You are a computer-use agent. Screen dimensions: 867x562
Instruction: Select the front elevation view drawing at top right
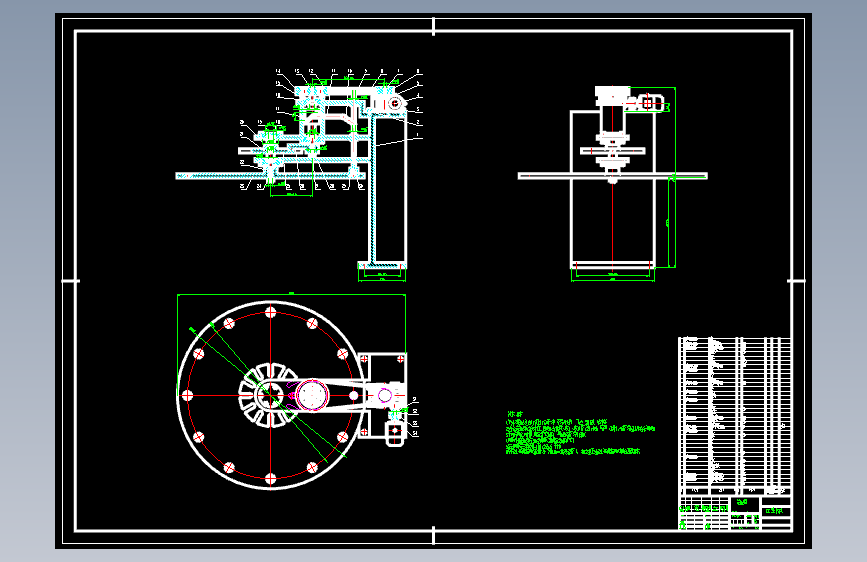pyautogui.click(x=613, y=183)
